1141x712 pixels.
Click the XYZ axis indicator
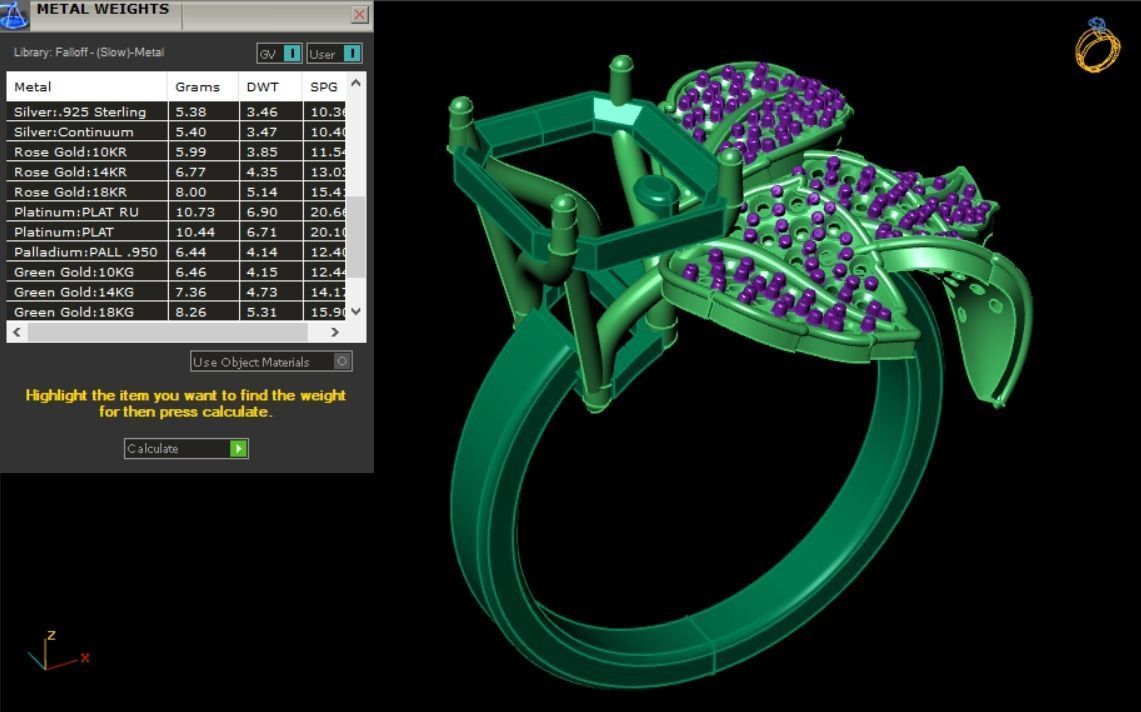click(x=58, y=651)
